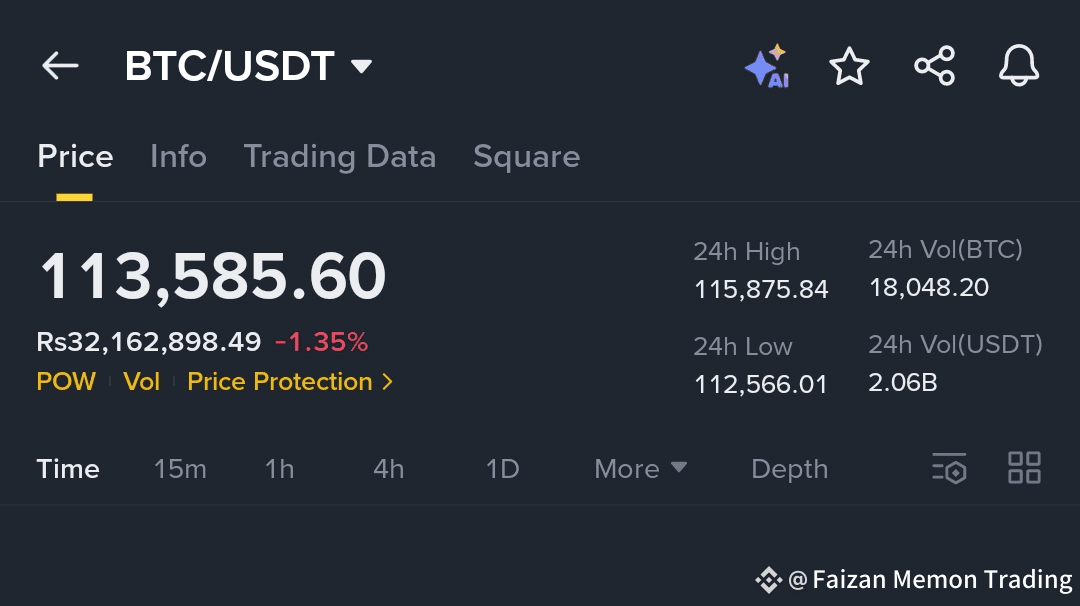Tap the share icon
The height and width of the screenshot is (606, 1080).
tap(934, 67)
